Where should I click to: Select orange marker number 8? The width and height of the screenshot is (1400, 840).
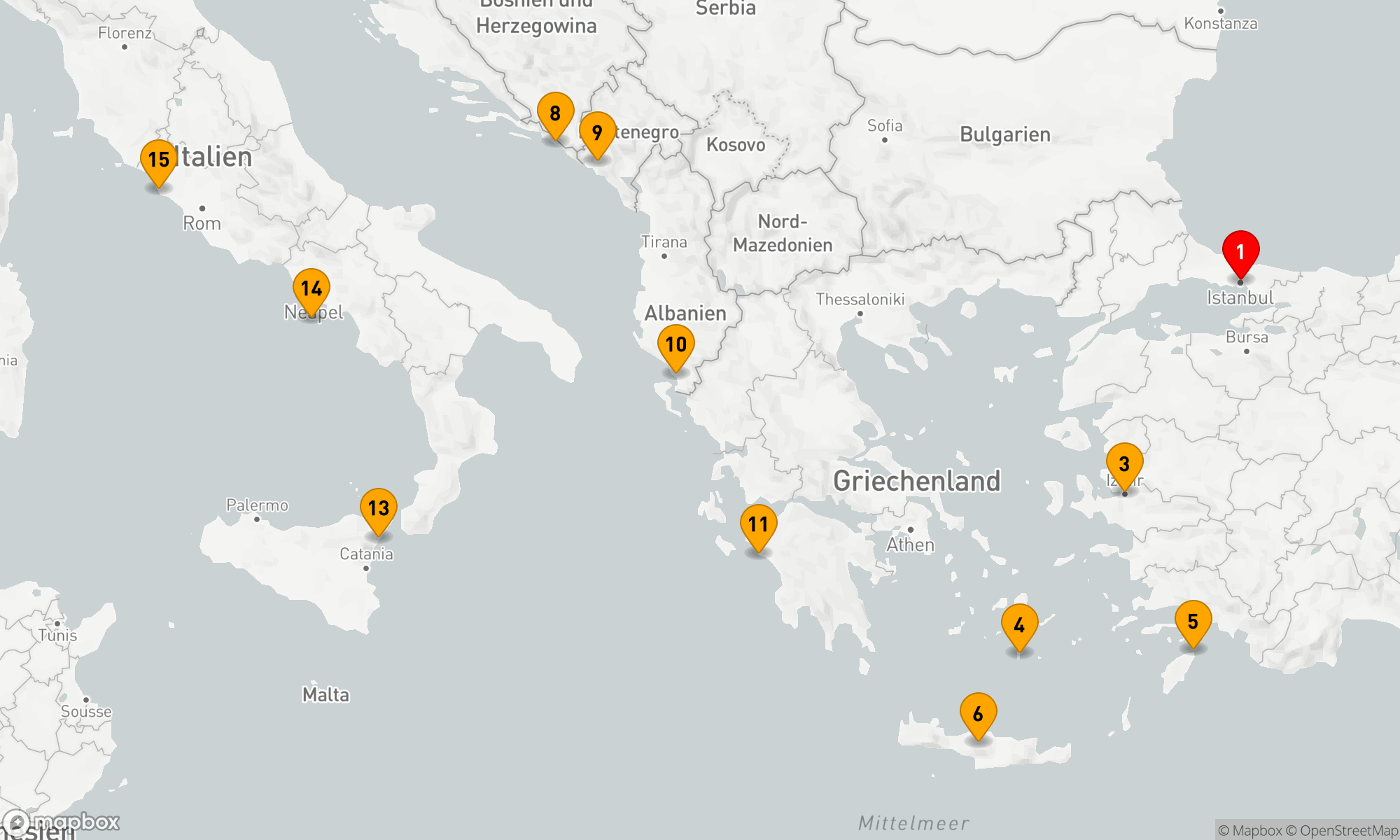point(555,113)
